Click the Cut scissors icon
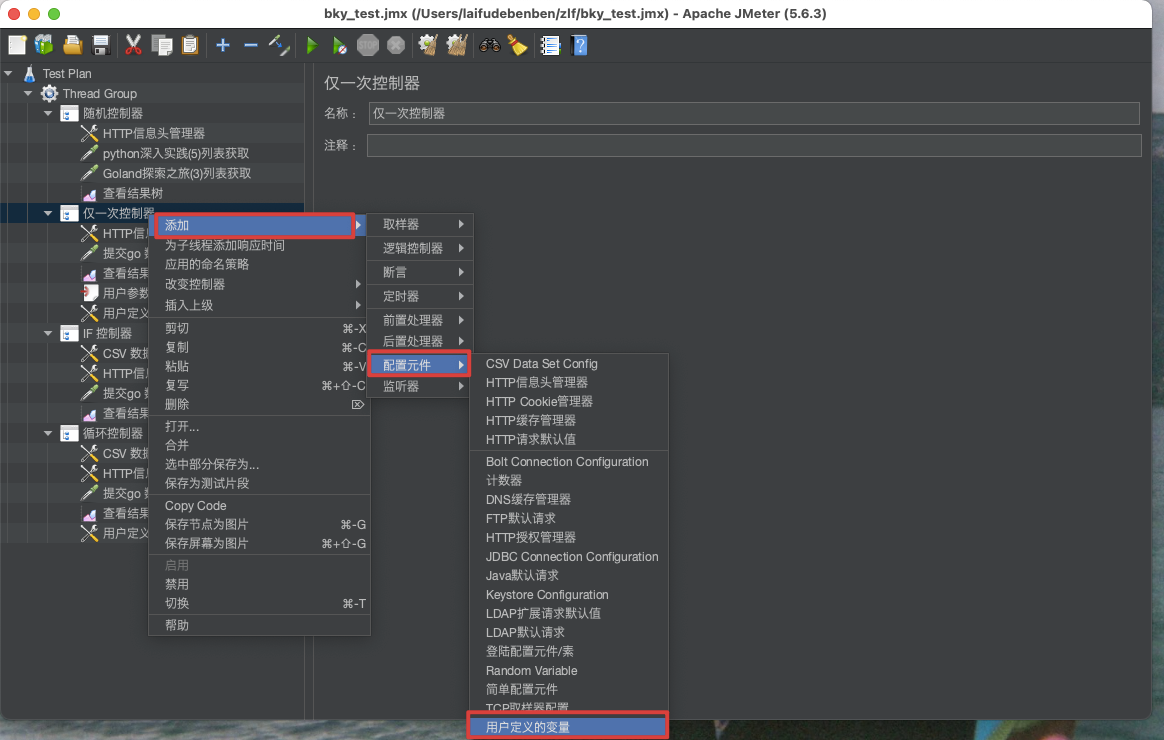The width and height of the screenshot is (1164, 740). [134, 45]
